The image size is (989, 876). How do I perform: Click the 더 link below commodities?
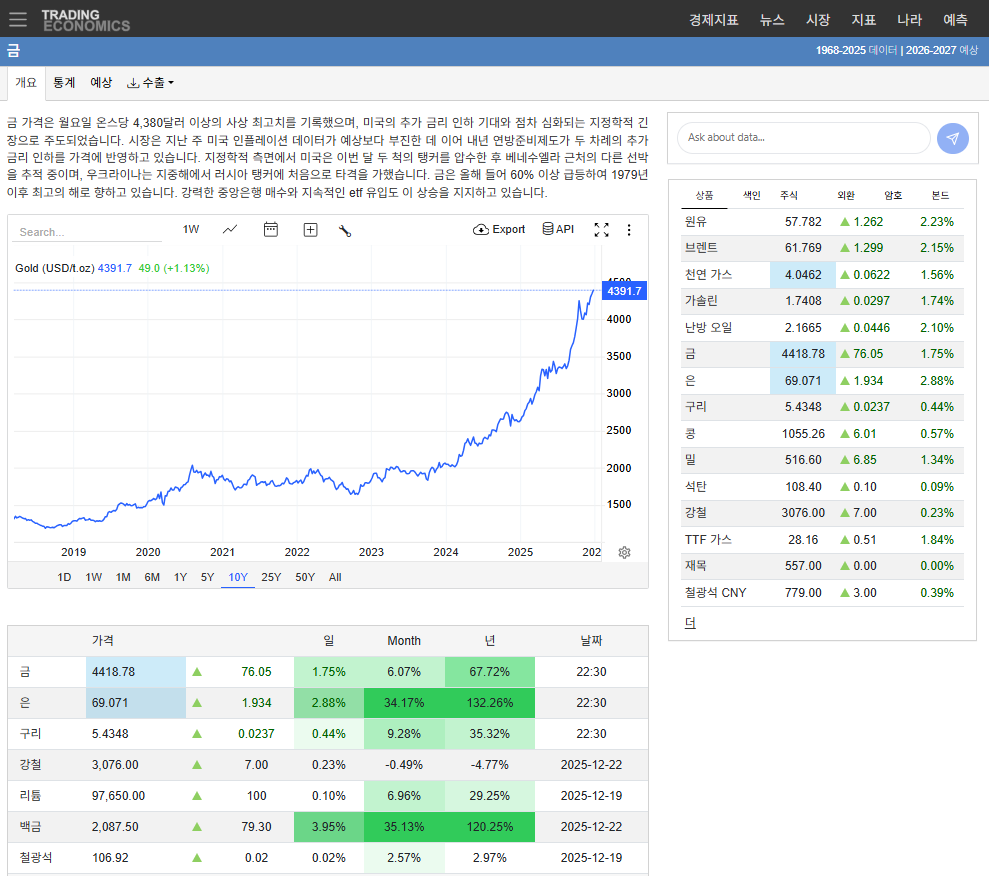692,622
